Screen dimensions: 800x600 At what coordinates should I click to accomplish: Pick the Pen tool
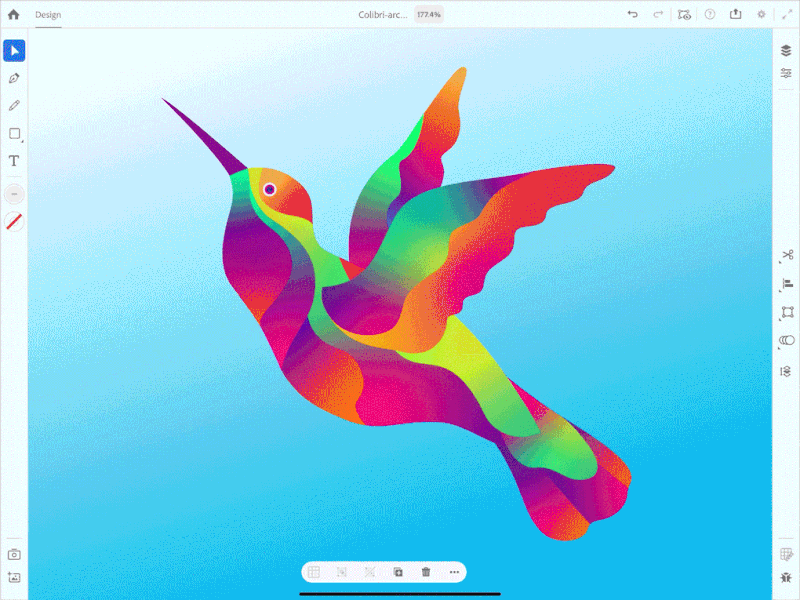pyautogui.click(x=14, y=76)
